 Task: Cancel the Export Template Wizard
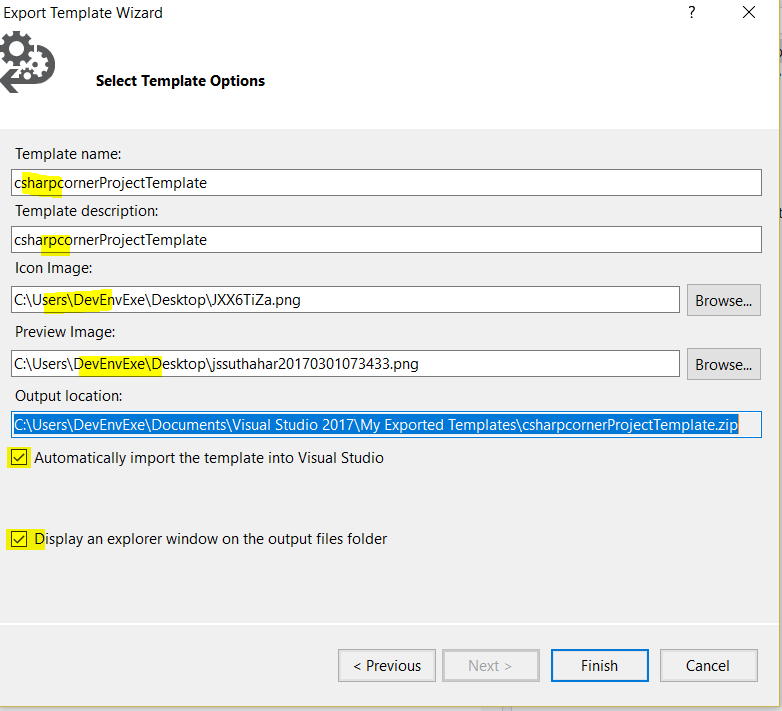click(x=708, y=665)
